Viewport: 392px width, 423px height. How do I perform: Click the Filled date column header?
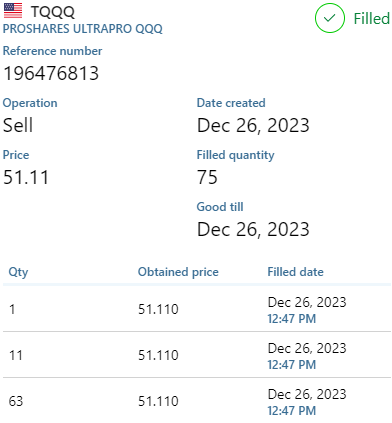tap(295, 272)
